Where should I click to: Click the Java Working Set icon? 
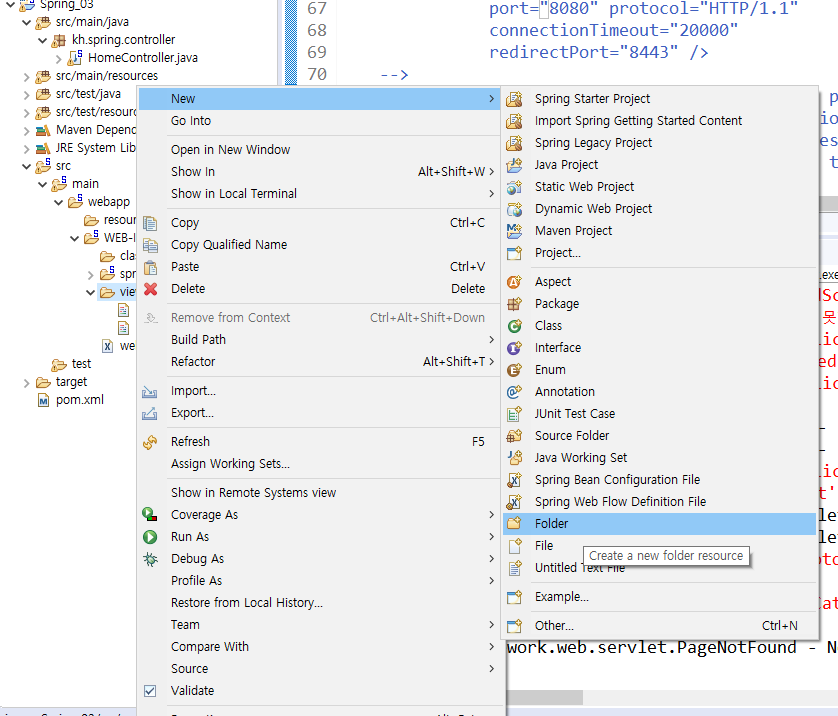click(514, 457)
